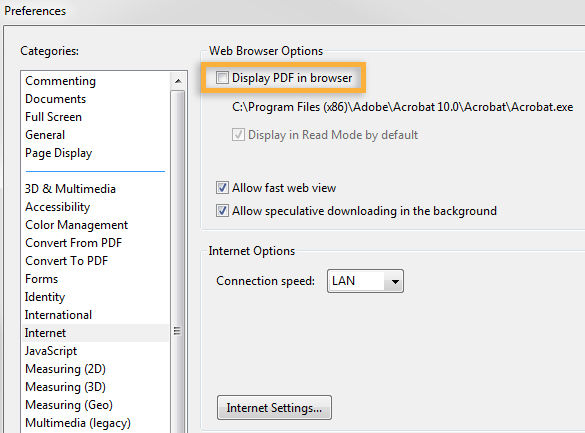Select 3D & Multimedia category
This screenshot has height=433, width=585.
pos(71,189)
